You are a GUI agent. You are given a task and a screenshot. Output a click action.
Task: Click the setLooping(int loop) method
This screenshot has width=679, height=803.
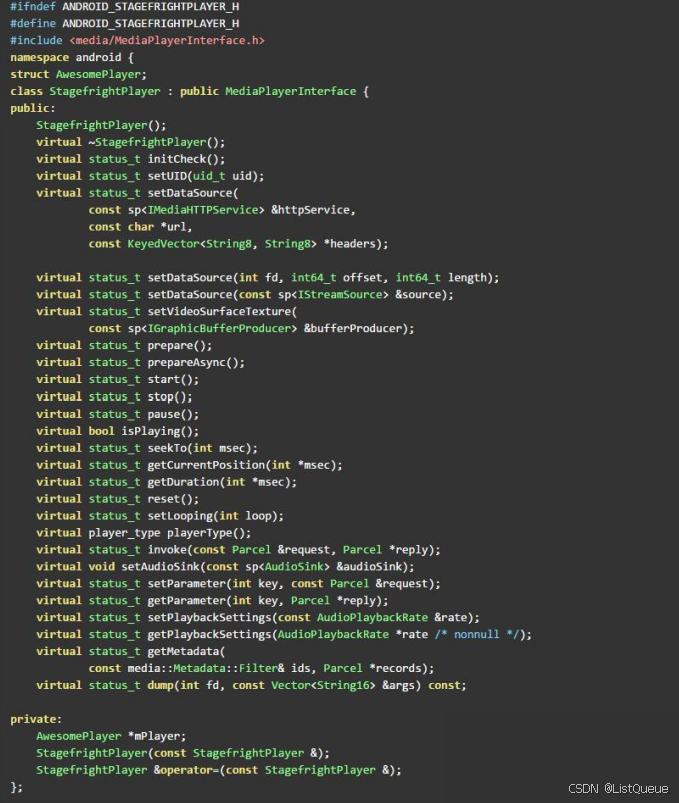click(216, 515)
